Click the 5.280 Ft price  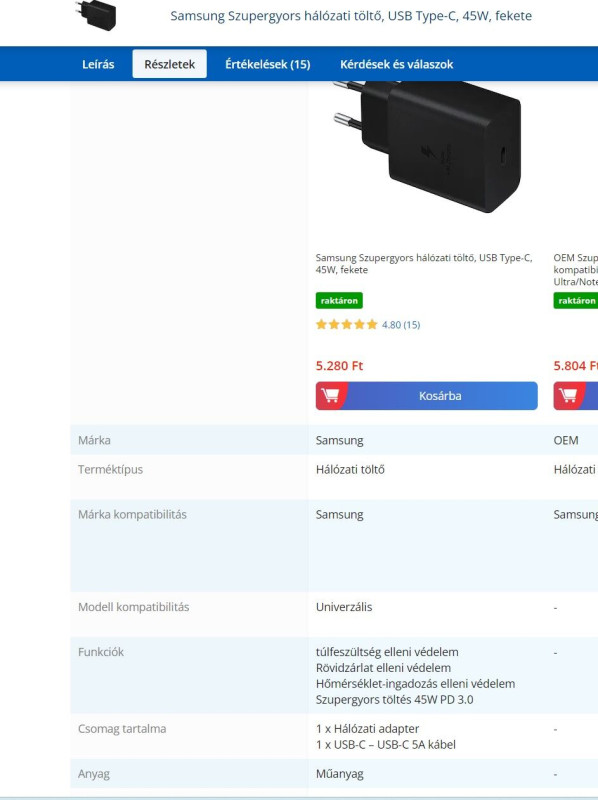pyautogui.click(x=339, y=366)
